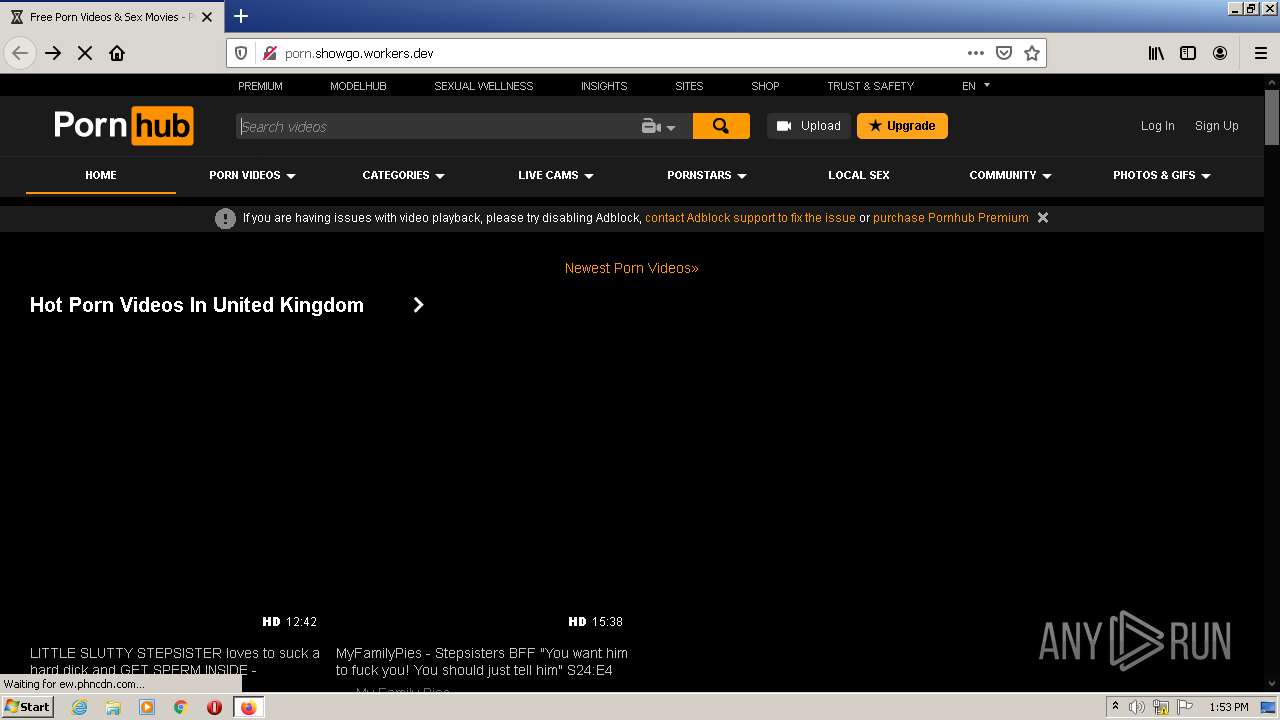
Task: Go forward one page
Action: tap(53, 53)
